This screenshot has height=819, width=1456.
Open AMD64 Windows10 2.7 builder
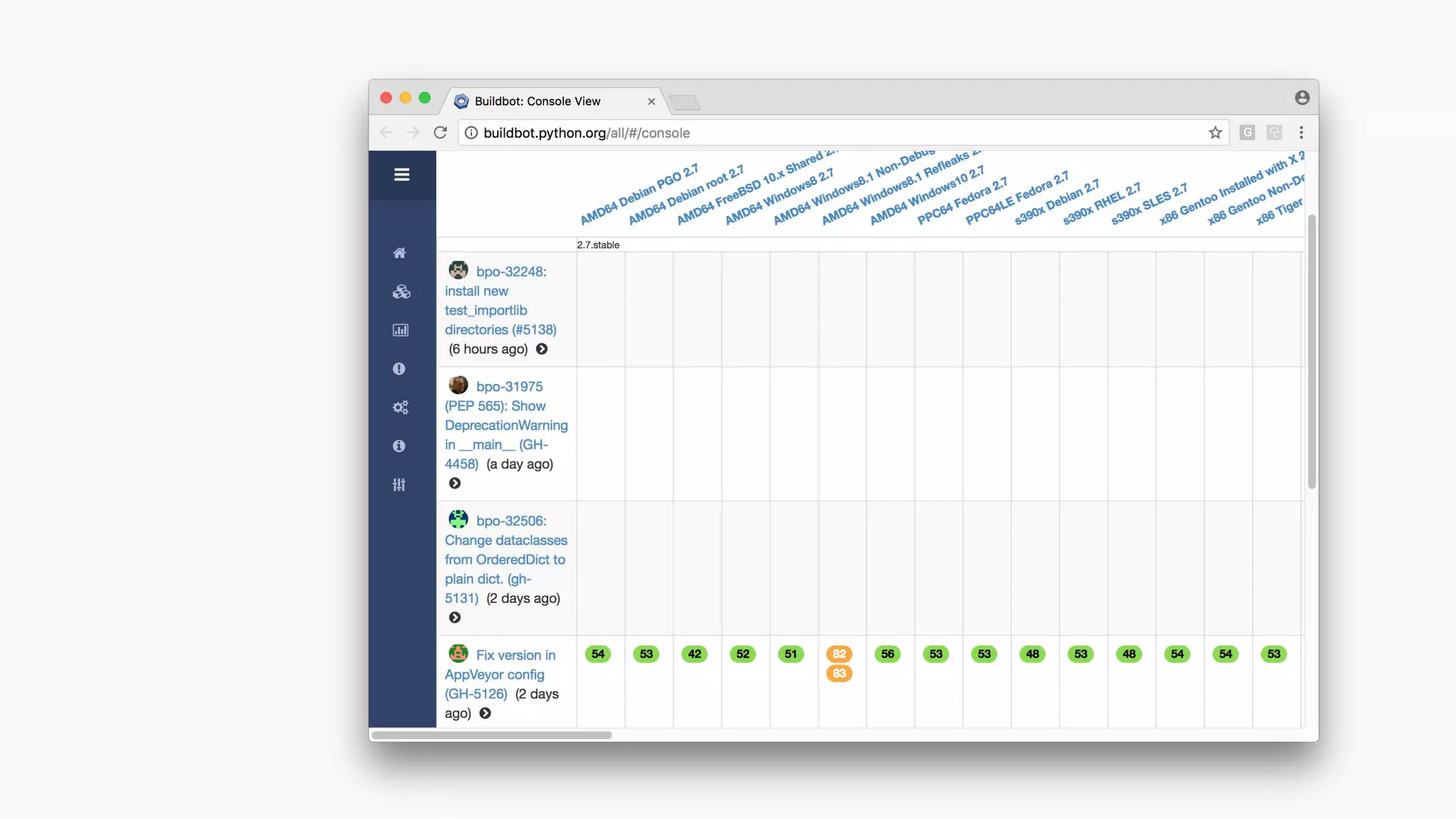[927, 196]
